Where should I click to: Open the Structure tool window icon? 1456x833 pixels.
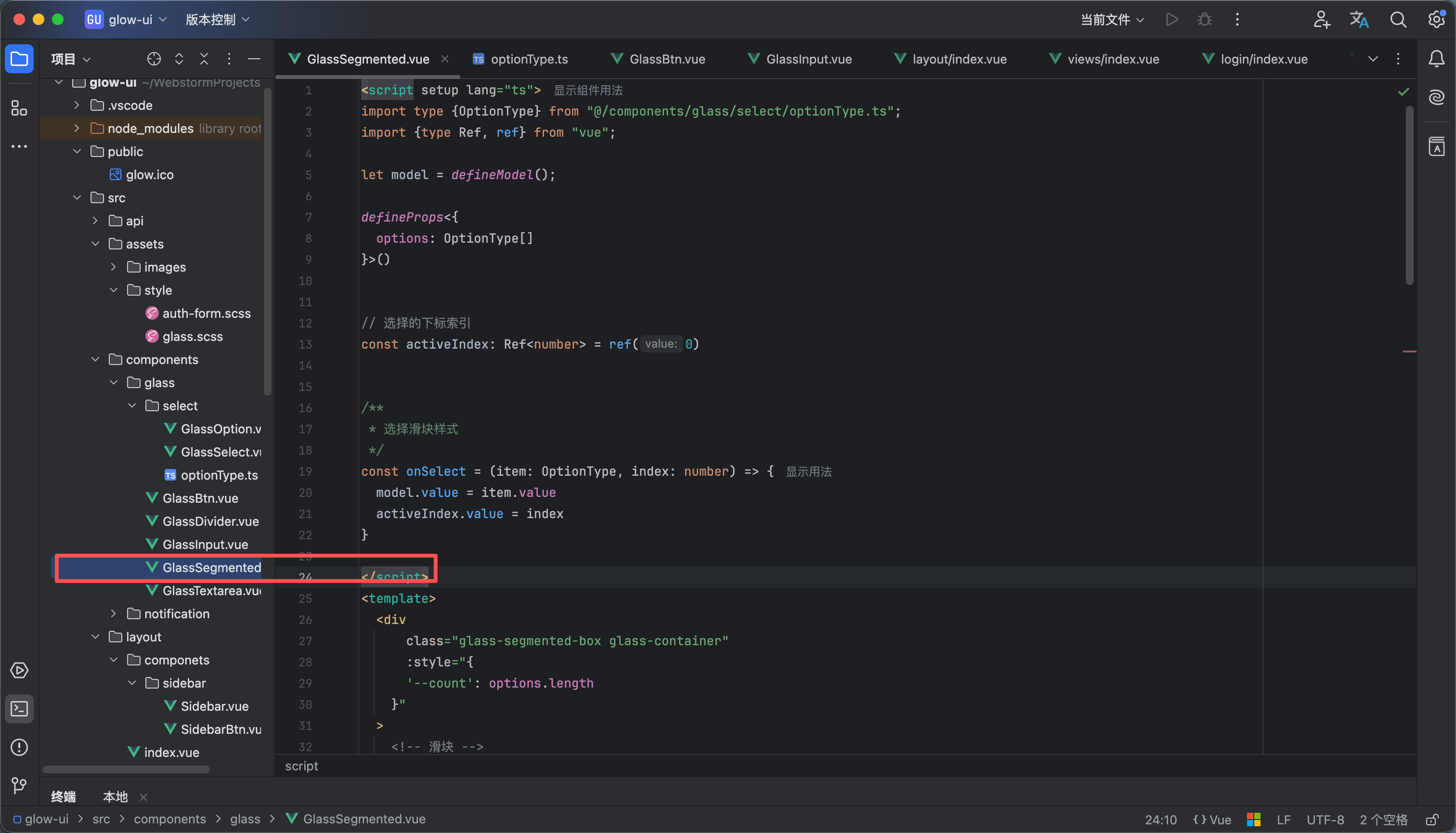[19, 107]
